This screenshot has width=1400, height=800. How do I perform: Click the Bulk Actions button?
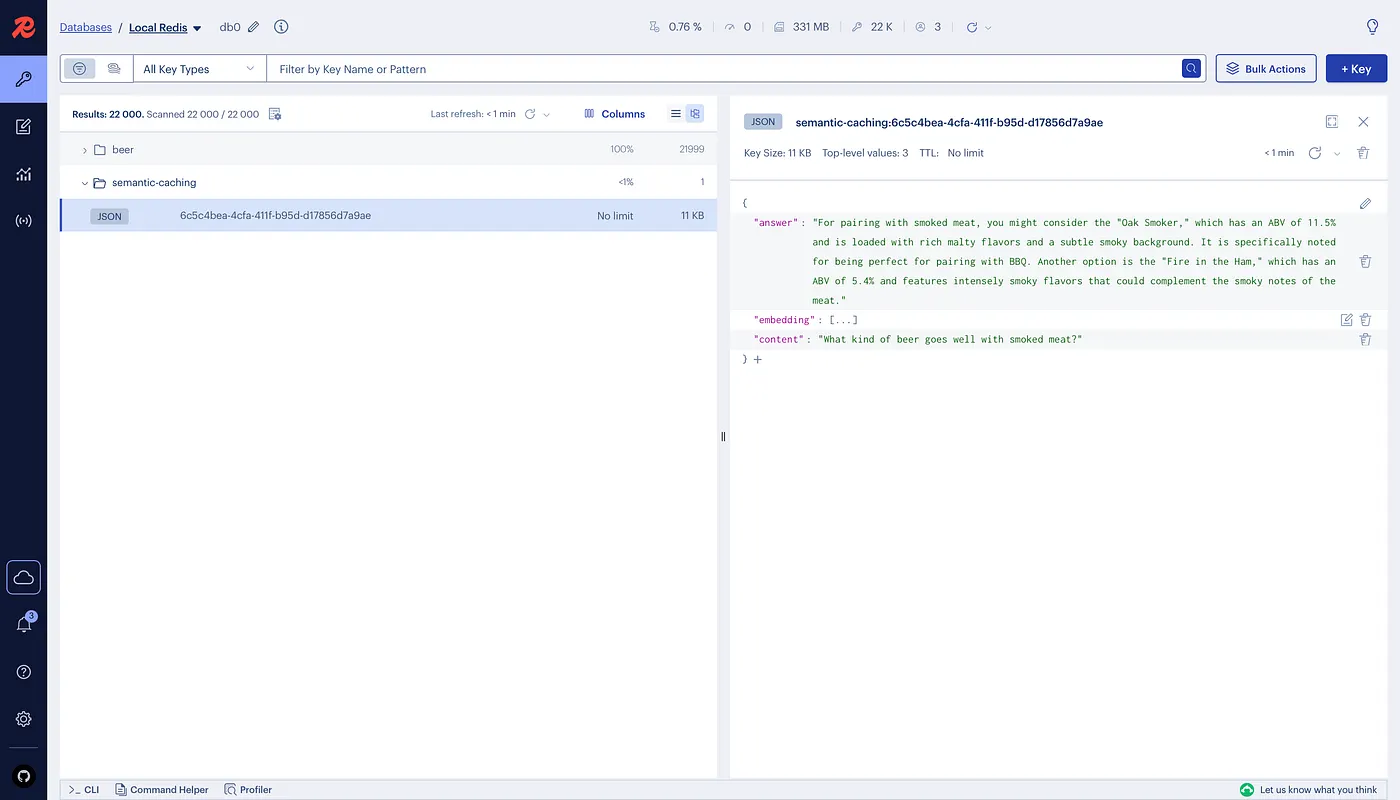tap(1266, 69)
